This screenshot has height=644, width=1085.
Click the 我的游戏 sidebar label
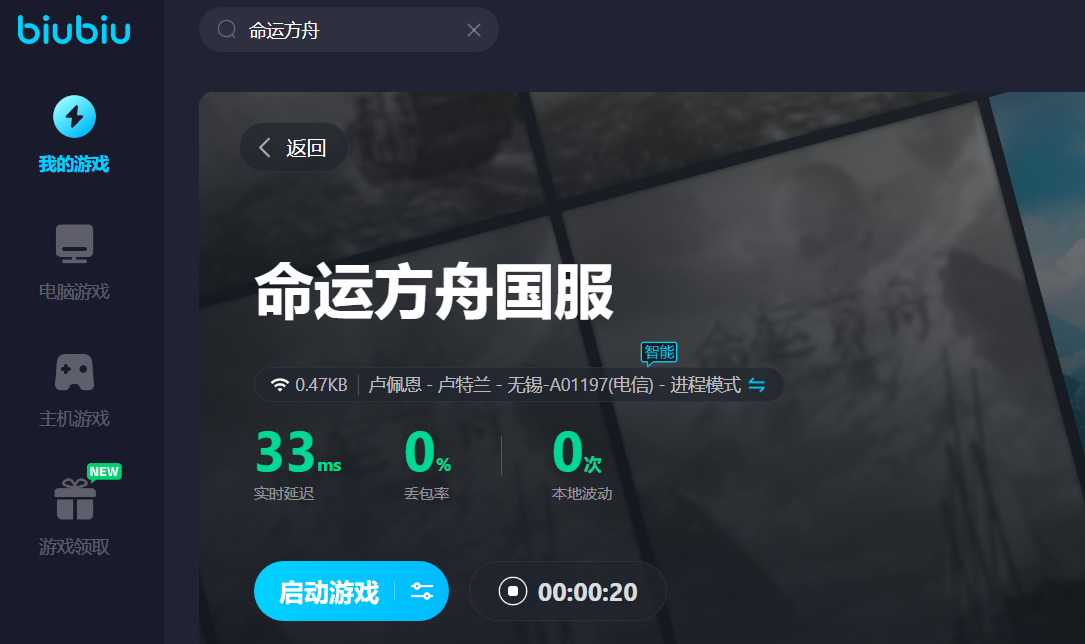click(74, 164)
